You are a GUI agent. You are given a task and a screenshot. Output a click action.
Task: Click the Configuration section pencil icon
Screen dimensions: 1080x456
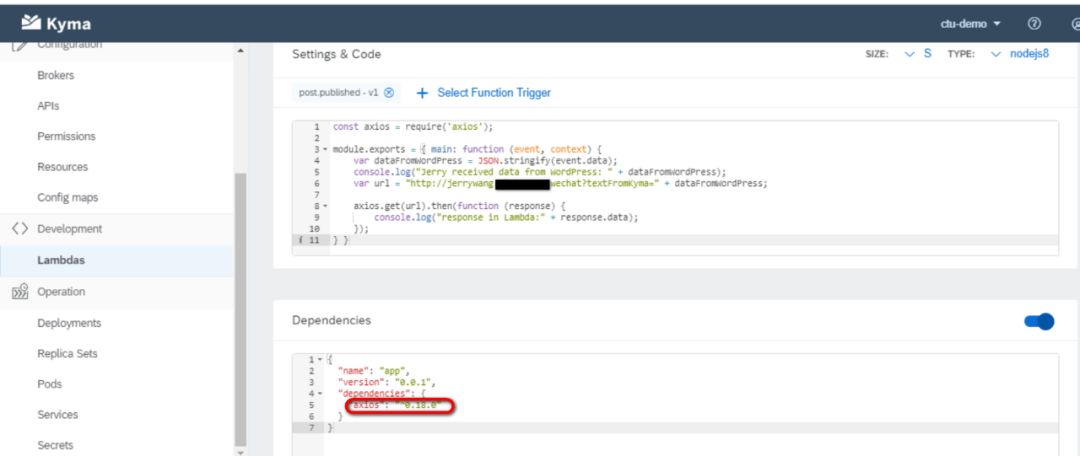pyautogui.click(x=19, y=46)
